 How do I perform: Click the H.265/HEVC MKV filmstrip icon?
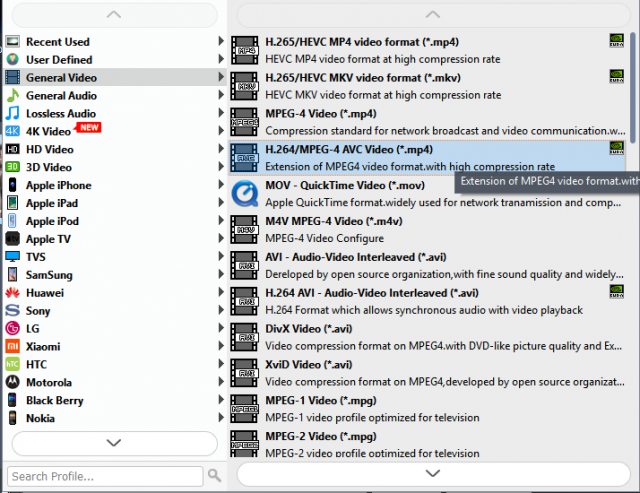244,86
